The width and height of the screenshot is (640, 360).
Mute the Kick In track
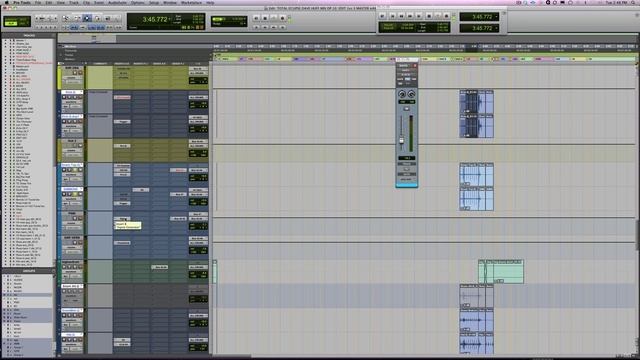[80, 97]
